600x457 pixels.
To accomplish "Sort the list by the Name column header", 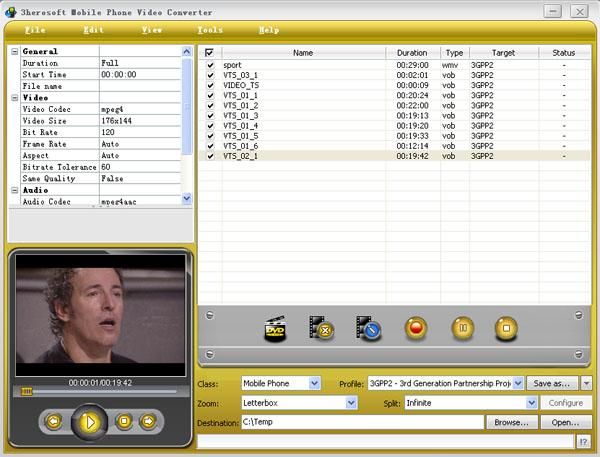I will coord(303,52).
